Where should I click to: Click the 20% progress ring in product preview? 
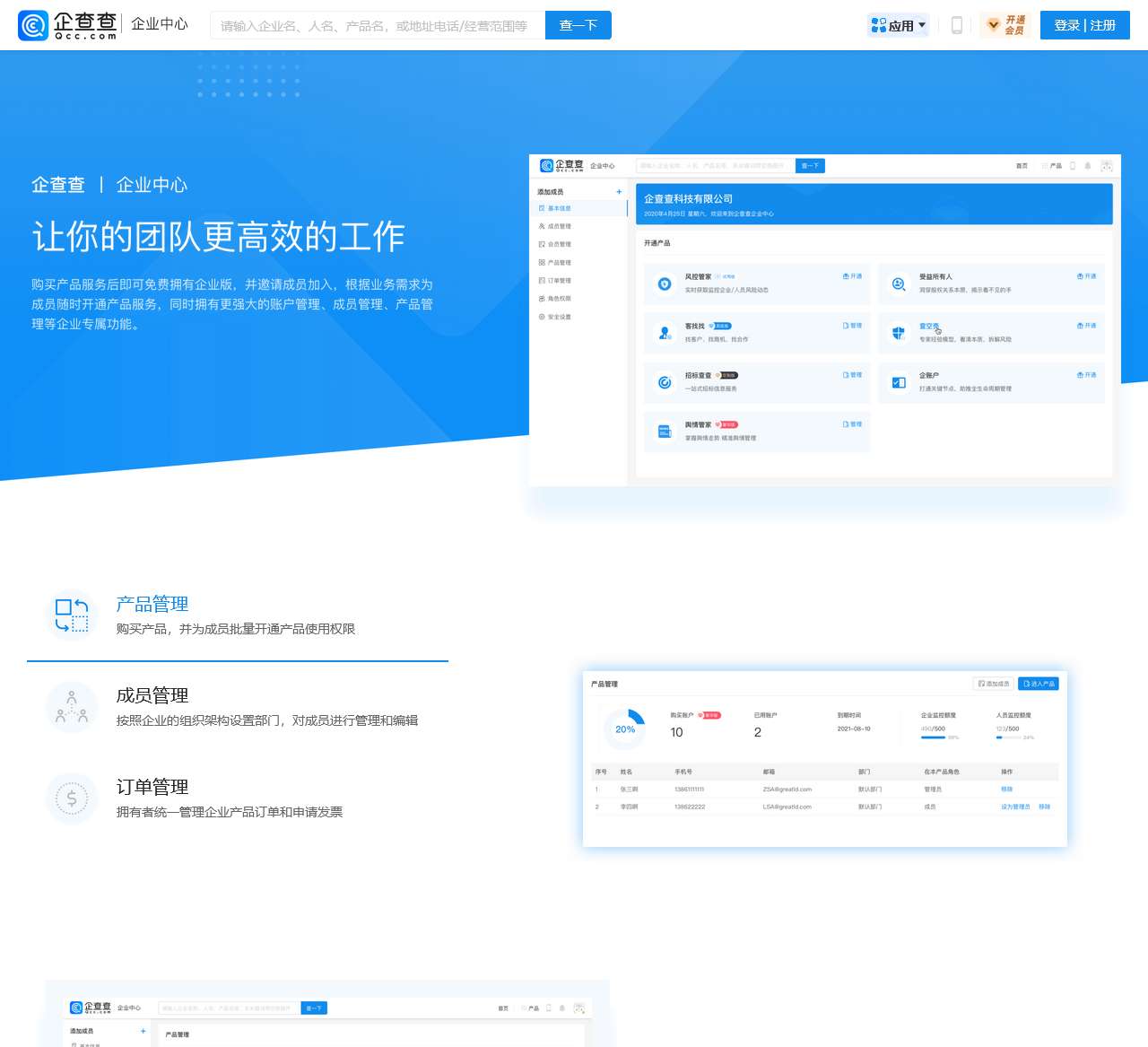pyautogui.click(x=625, y=729)
